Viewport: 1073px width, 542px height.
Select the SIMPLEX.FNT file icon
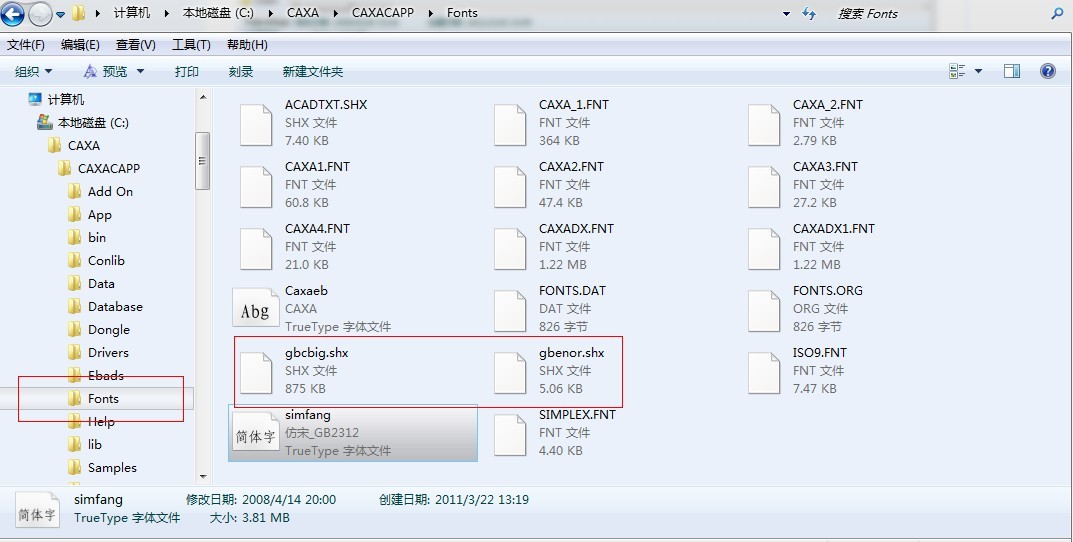pos(510,435)
